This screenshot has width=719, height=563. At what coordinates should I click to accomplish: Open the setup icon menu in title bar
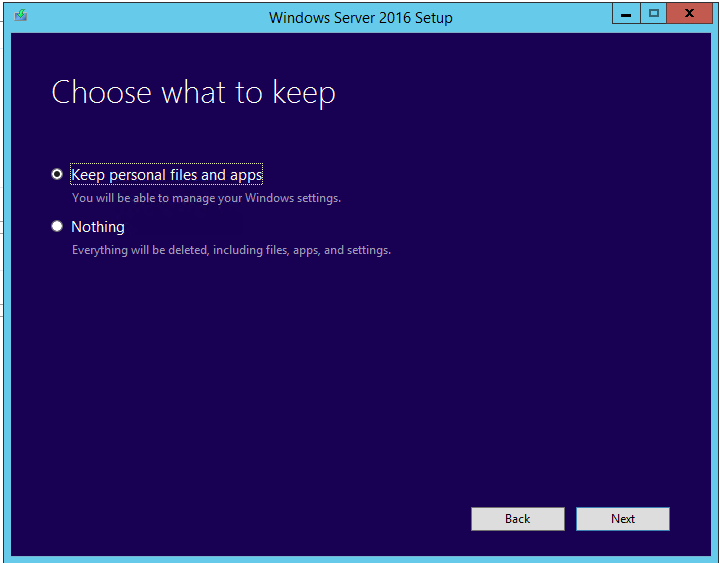pyautogui.click(x=21, y=16)
